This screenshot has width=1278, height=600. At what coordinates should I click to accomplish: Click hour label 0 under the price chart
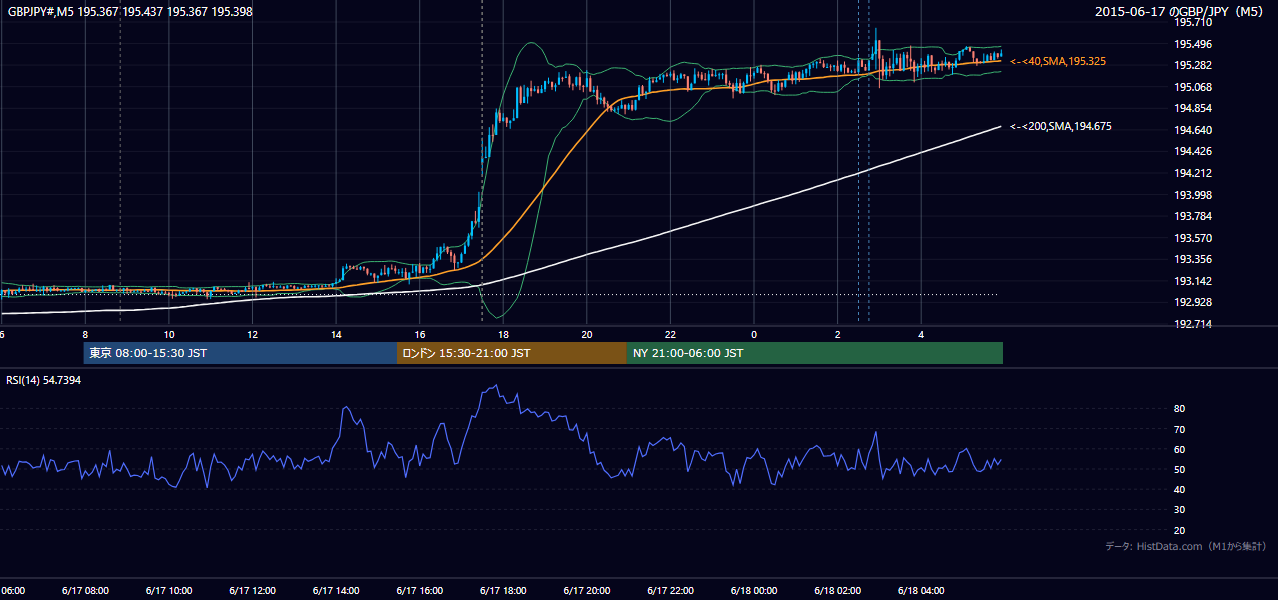(x=754, y=334)
